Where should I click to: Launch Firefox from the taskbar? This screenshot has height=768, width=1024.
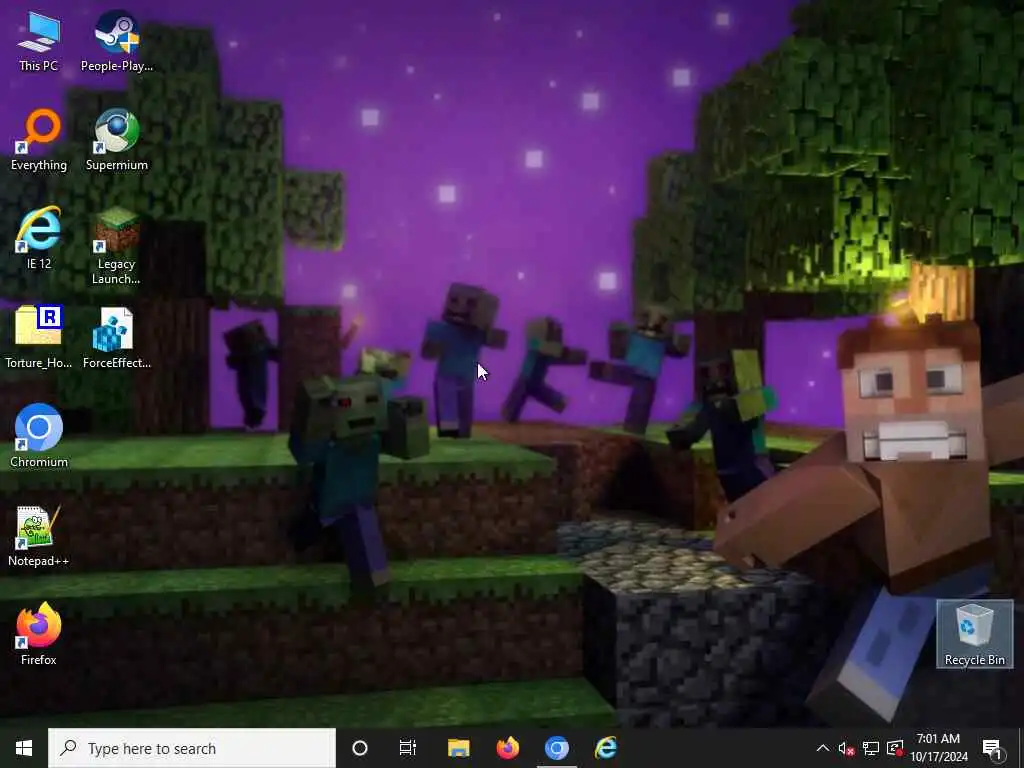pos(507,748)
